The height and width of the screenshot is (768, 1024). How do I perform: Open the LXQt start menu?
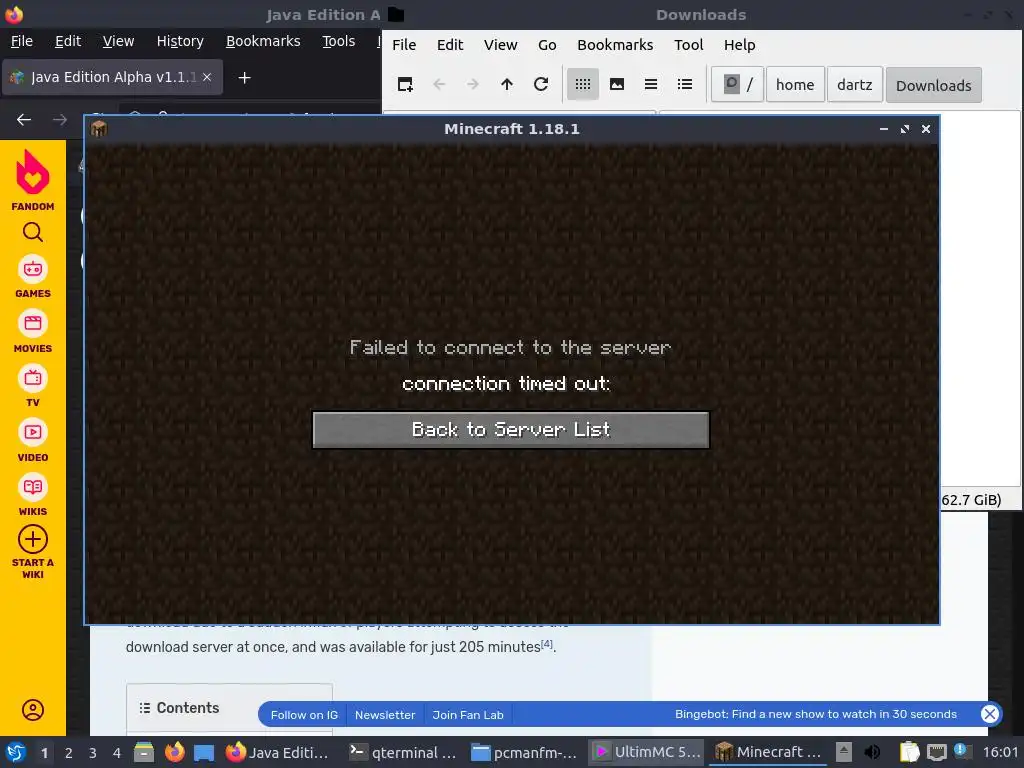(x=16, y=752)
